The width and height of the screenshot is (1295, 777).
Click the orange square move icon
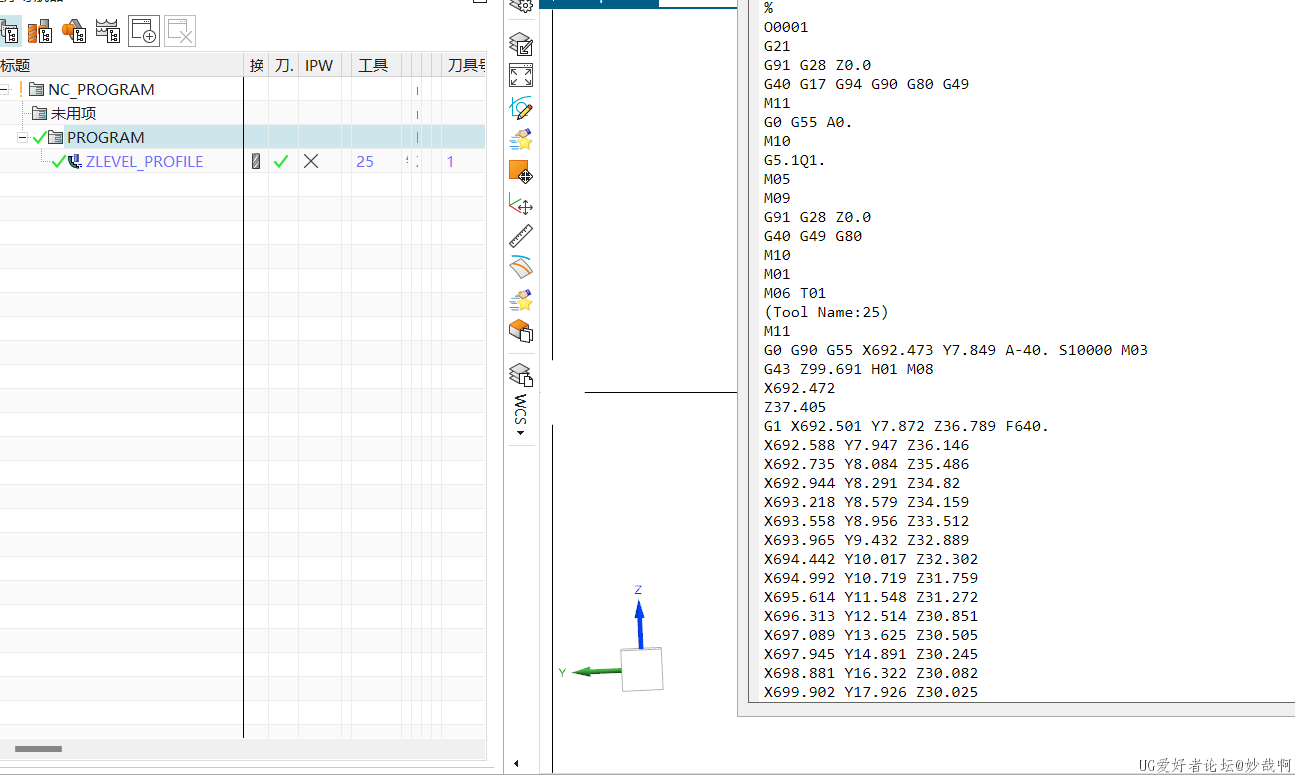(x=521, y=171)
